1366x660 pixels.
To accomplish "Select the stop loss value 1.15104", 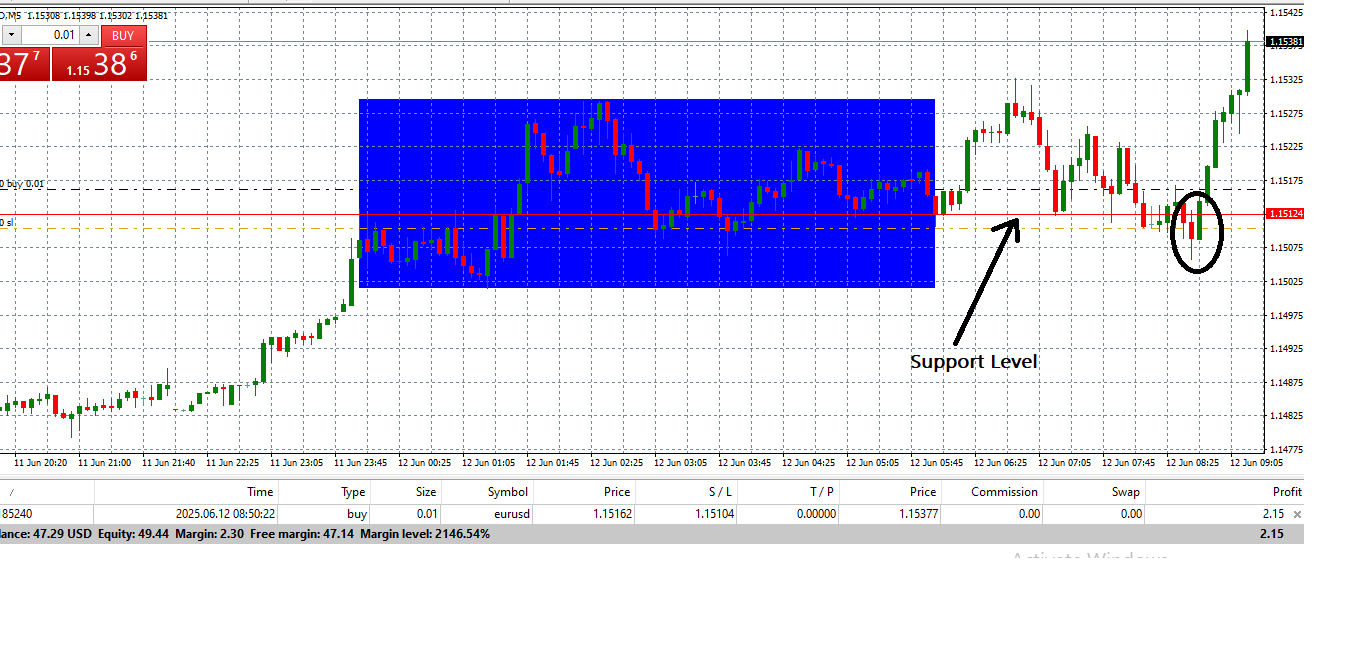I will 714,514.
